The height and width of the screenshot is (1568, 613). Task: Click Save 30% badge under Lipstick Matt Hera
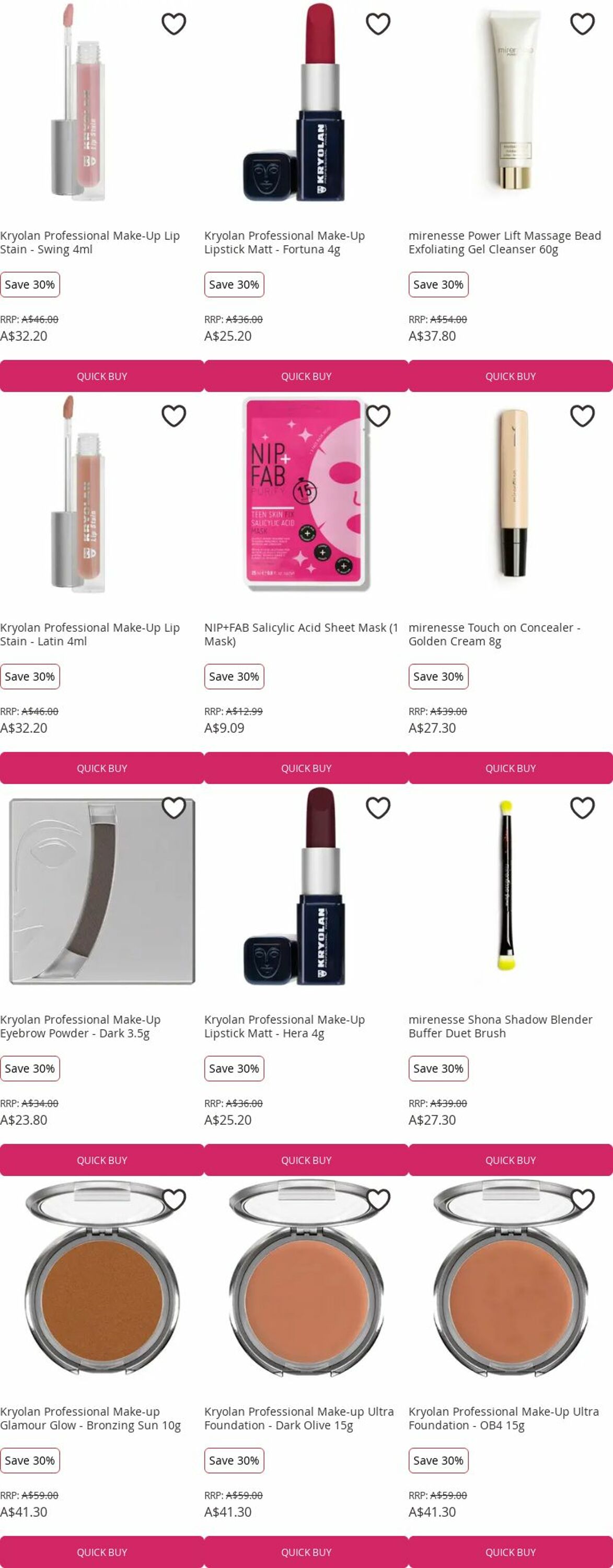pyautogui.click(x=234, y=1068)
